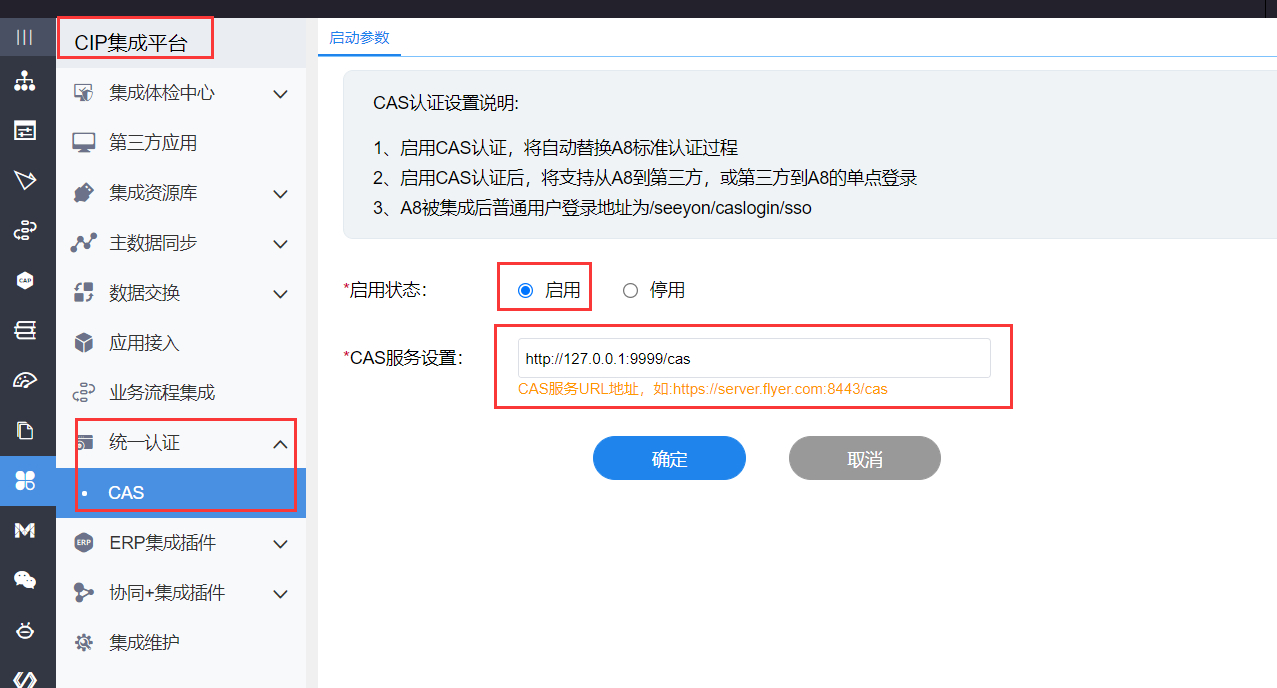
Task: Select the 启用 radio button
Action: coord(526,291)
